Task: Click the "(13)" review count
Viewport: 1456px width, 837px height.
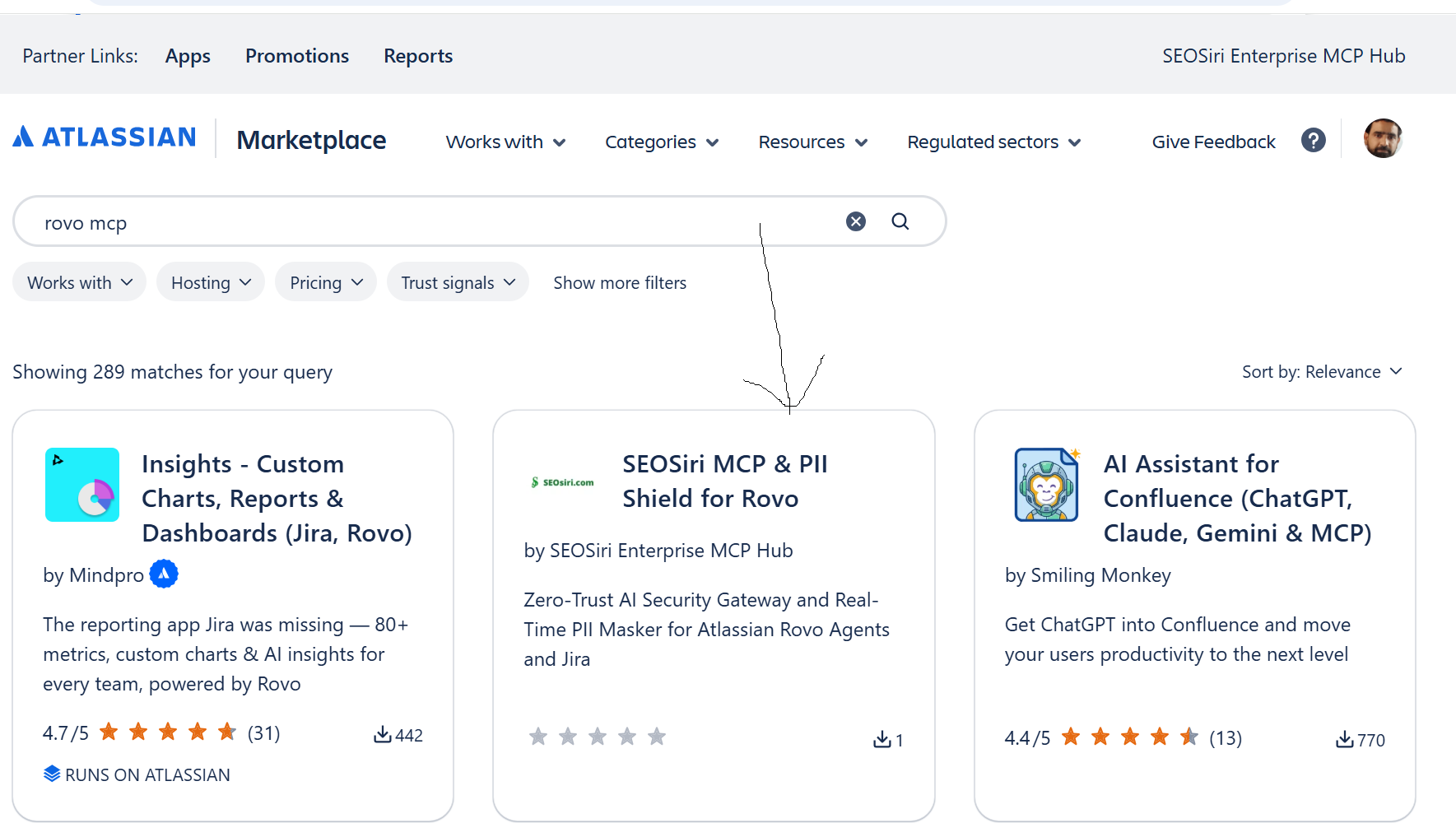Action: pos(1226,737)
